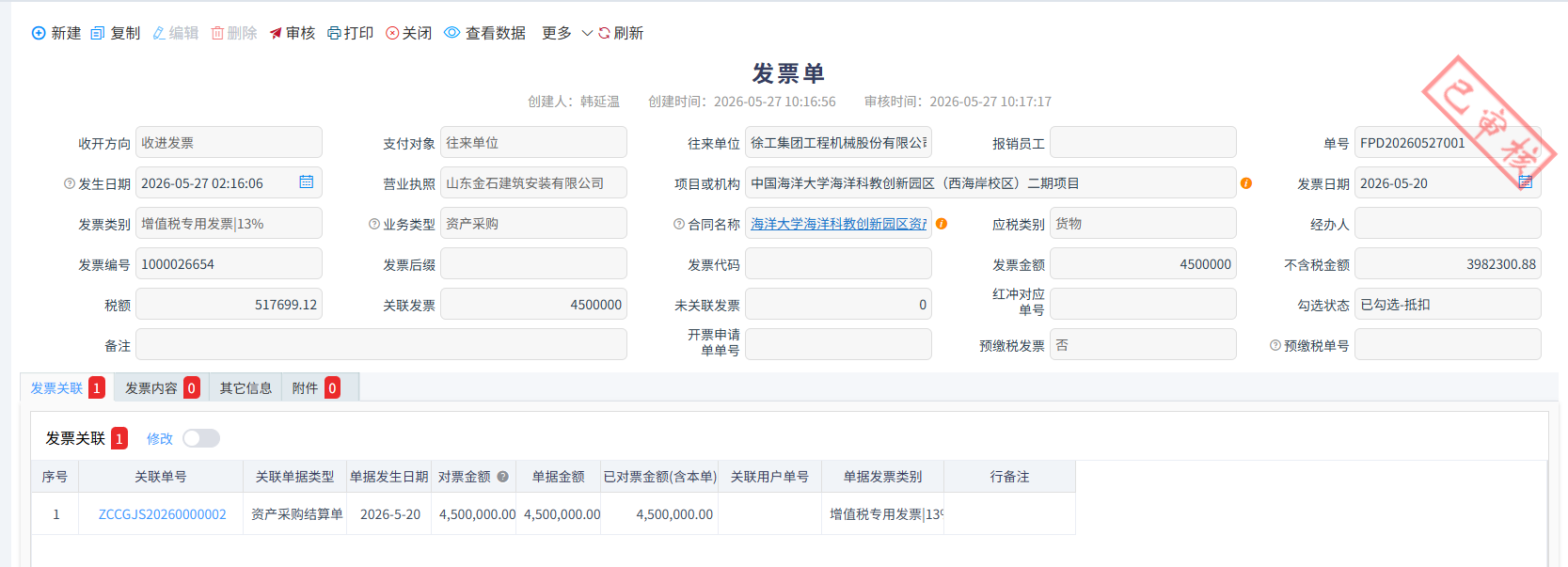This screenshot has width=1568, height=567.
Task: Click the 查看数据 eye icon
Action: point(452,33)
